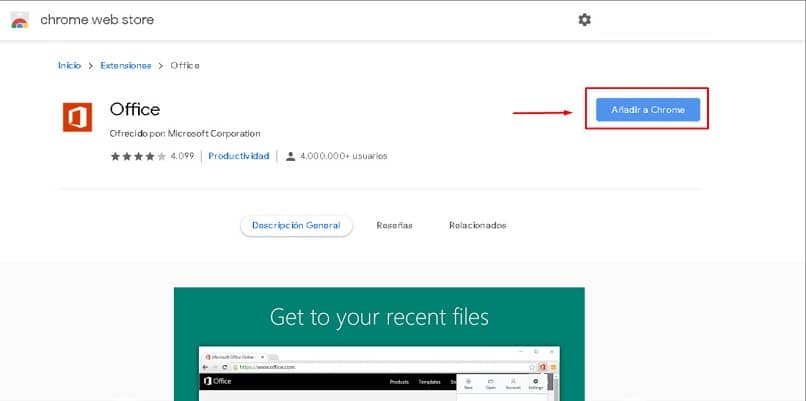Click the Office logo in the preview screenshot
The width and height of the screenshot is (806, 401).
[x=217, y=381]
